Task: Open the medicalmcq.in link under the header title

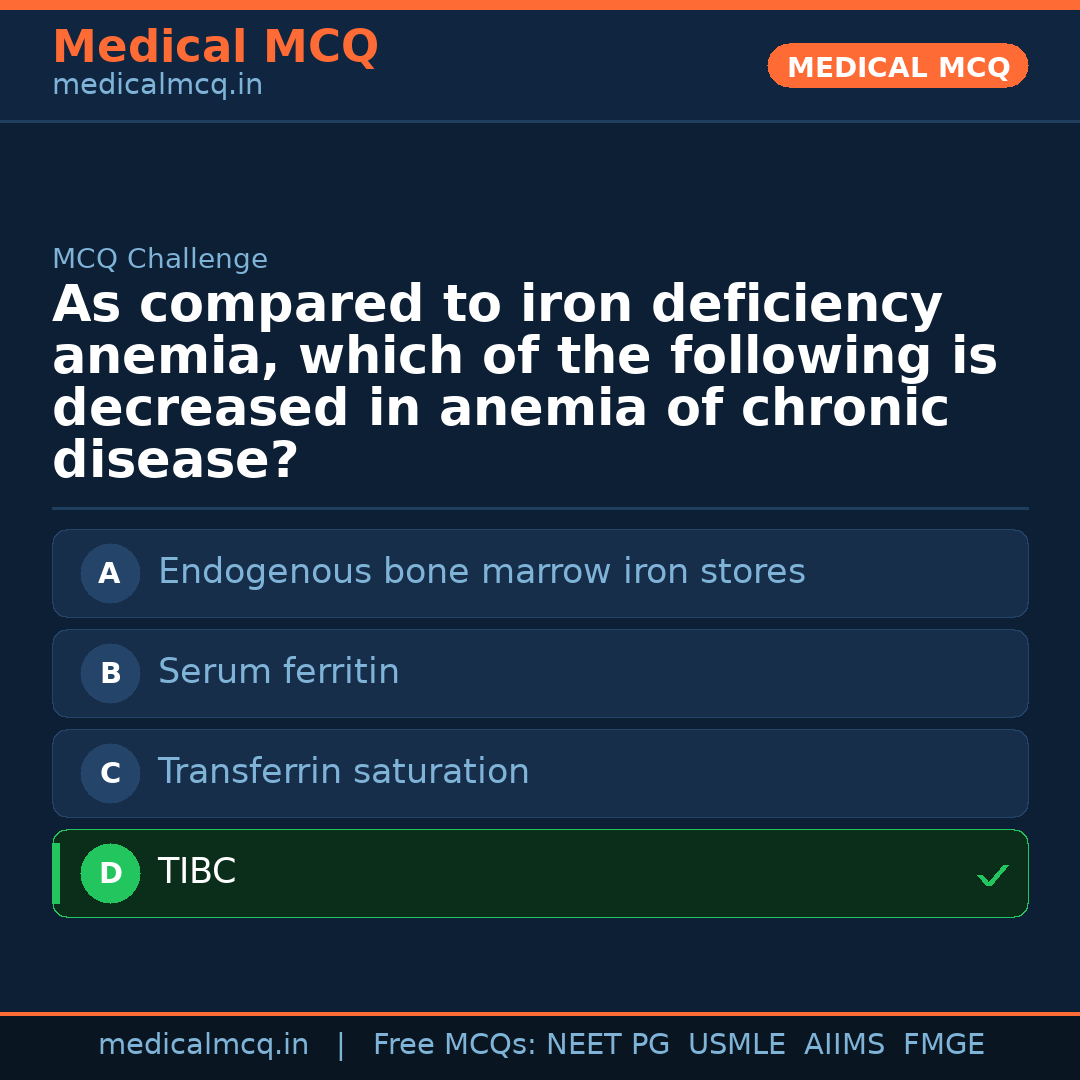Action: click(157, 86)
